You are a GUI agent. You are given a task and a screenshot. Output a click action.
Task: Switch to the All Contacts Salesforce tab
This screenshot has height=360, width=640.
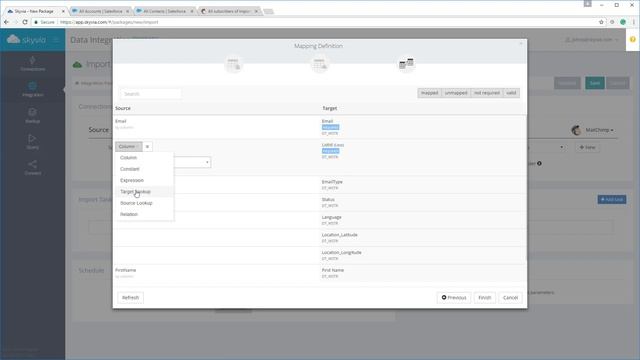[165, 11]
